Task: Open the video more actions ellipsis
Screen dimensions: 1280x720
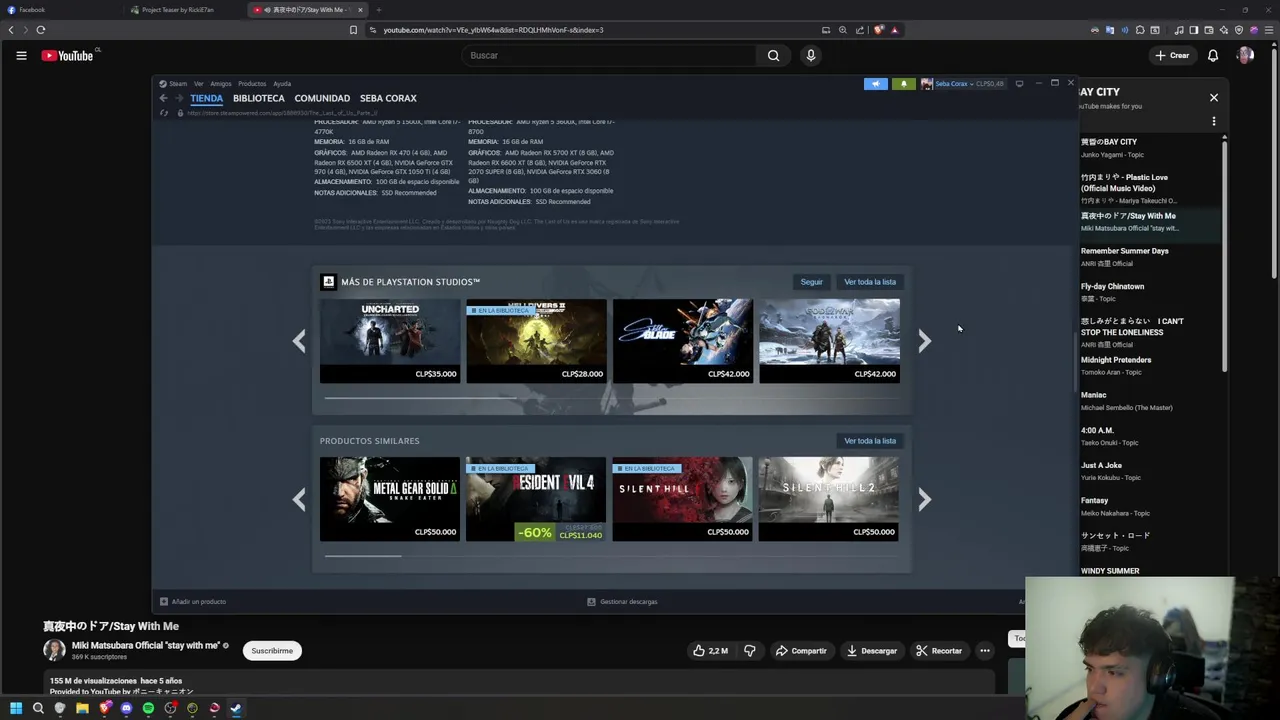Action: point(985,651)
